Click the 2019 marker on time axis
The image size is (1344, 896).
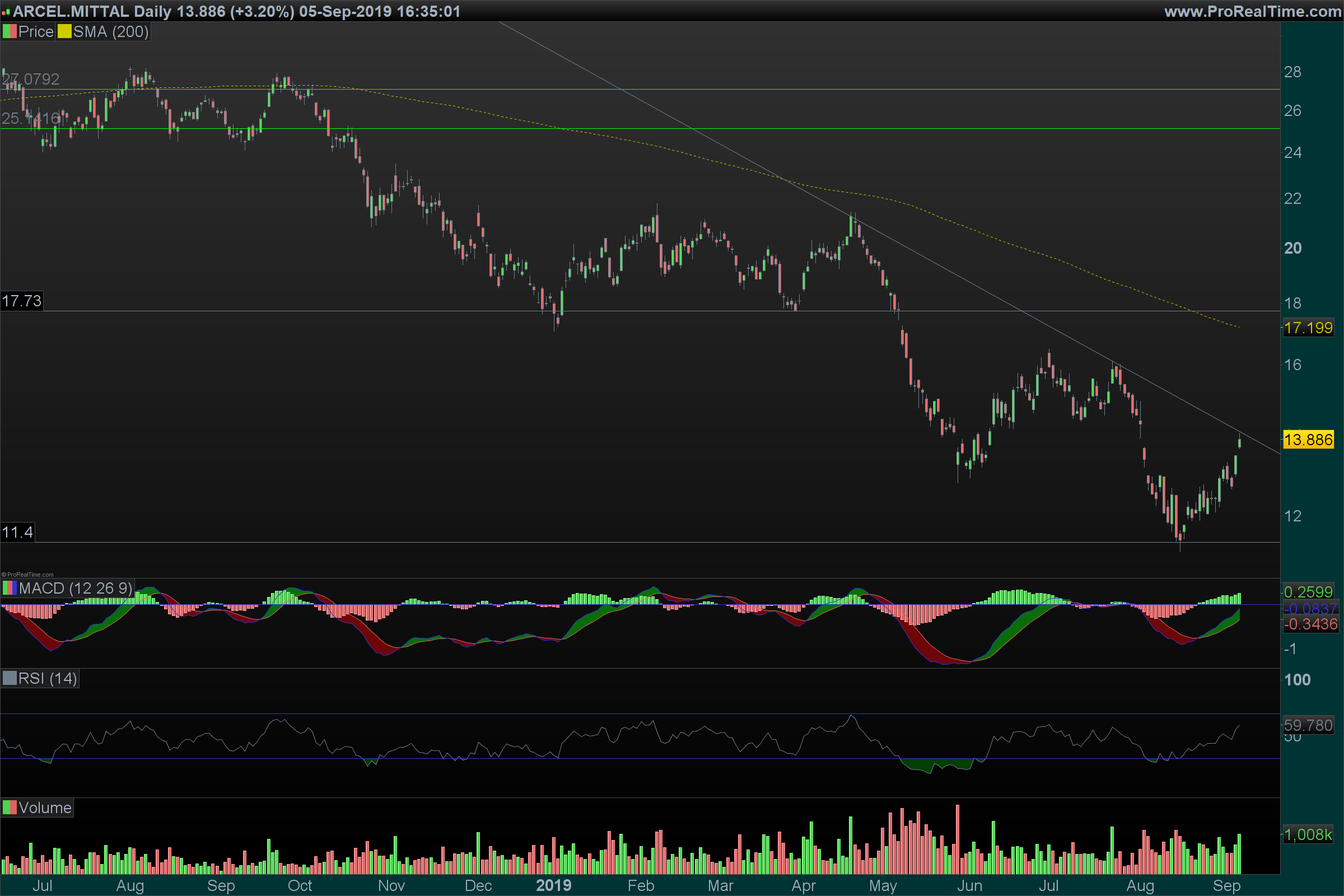click(x=553, y=885)
